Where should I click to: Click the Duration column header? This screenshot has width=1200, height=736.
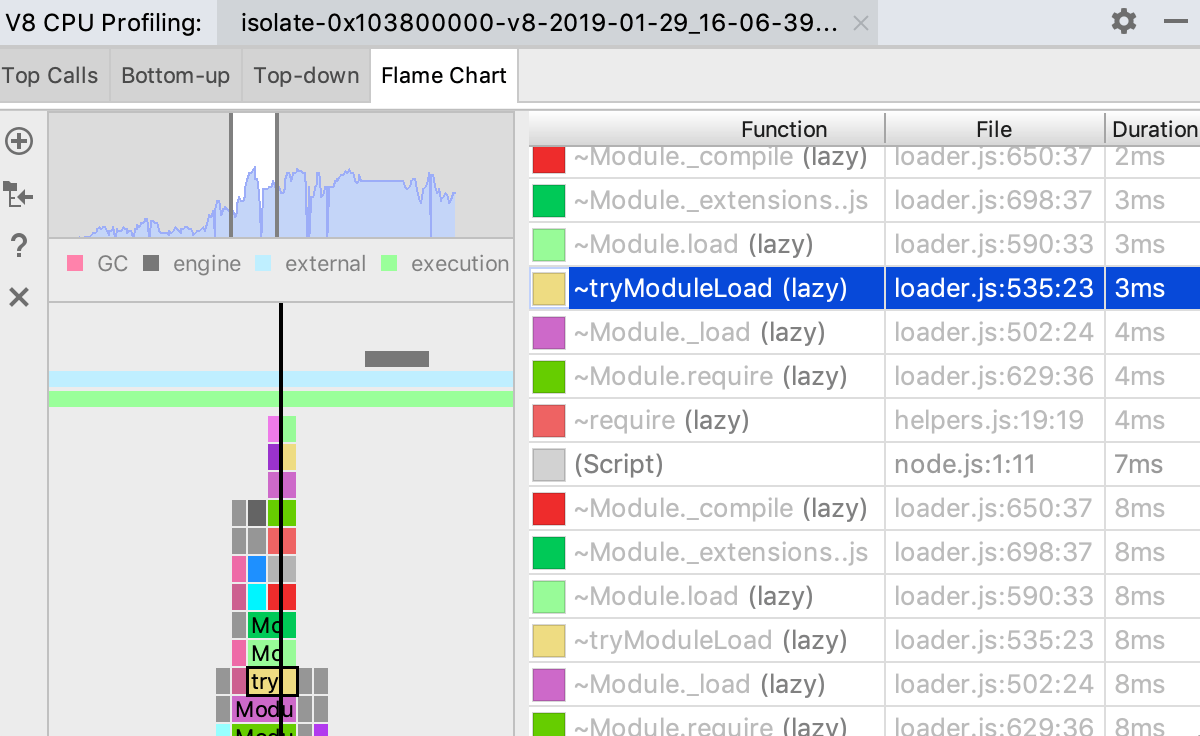(x=1154, y=129)
